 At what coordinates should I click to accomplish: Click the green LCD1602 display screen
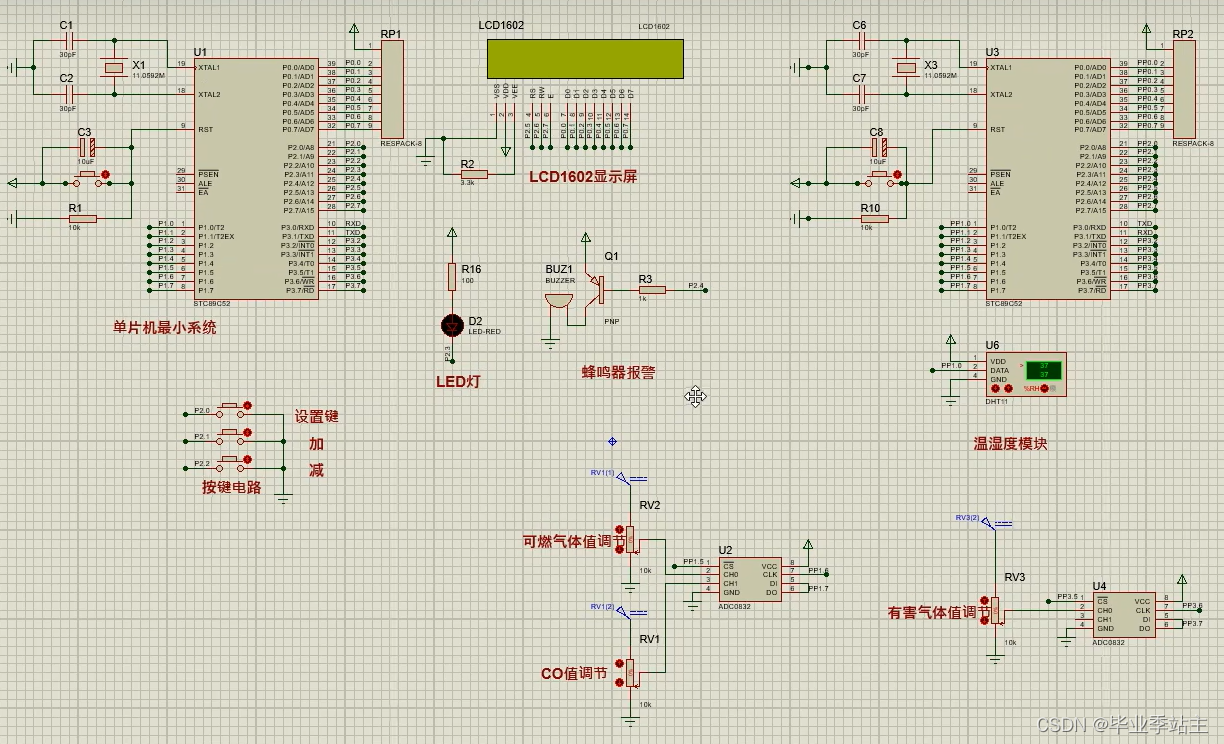click(585, 59)
